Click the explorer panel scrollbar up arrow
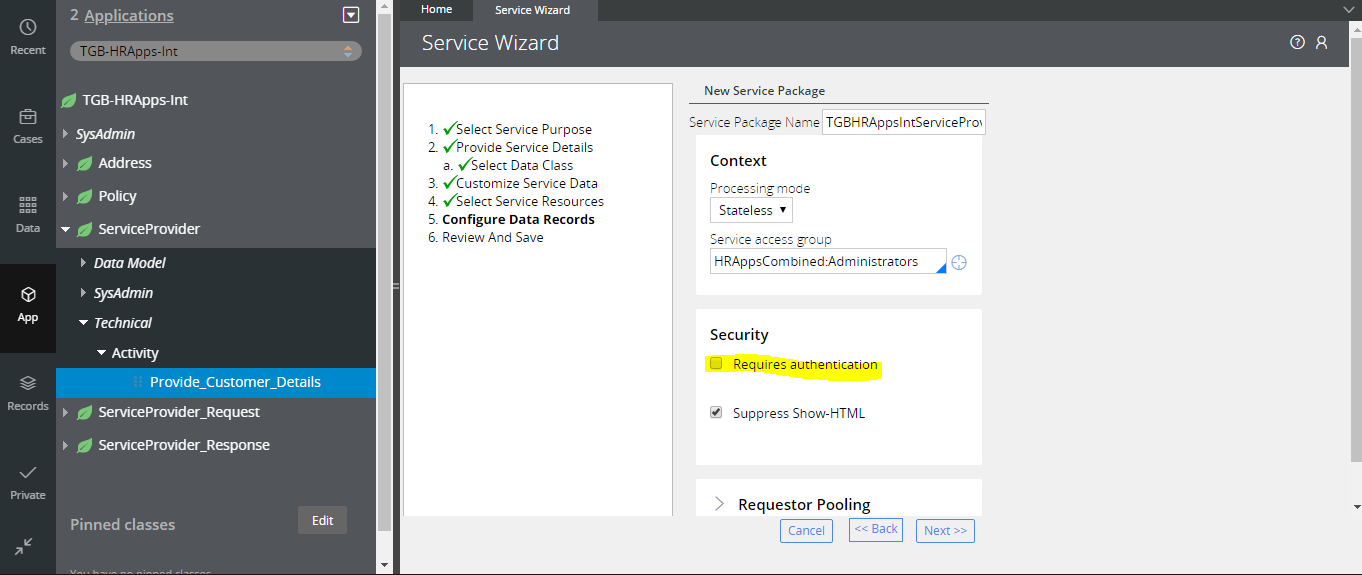Viewport: 1362px width, 575px height. click(385, 8)
